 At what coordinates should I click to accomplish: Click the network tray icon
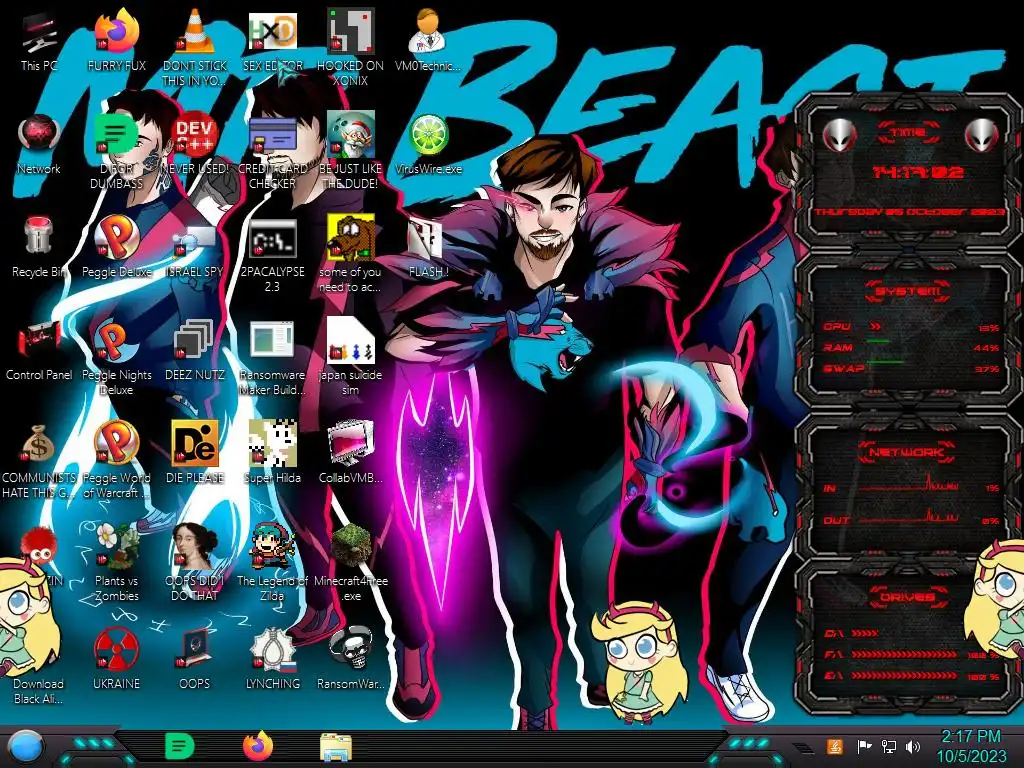click(889, 746)
